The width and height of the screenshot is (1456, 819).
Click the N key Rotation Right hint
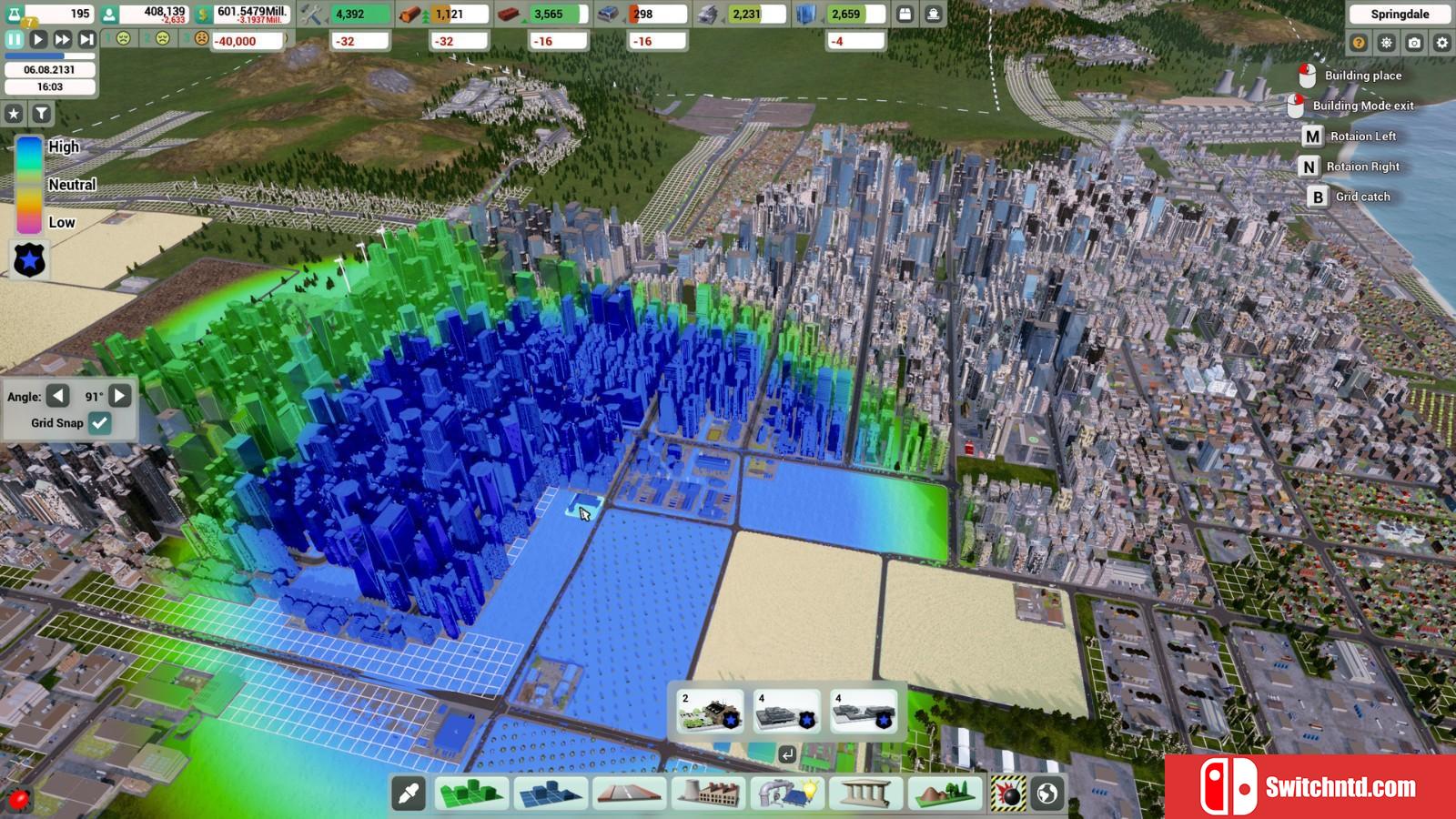point(1349,167)
